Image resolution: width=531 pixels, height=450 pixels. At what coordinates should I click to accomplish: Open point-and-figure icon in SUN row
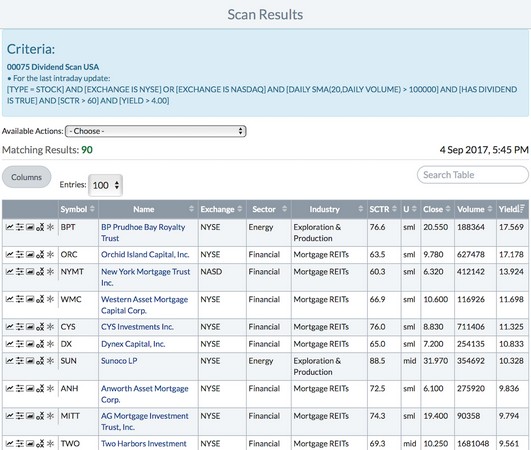[40, 361]
